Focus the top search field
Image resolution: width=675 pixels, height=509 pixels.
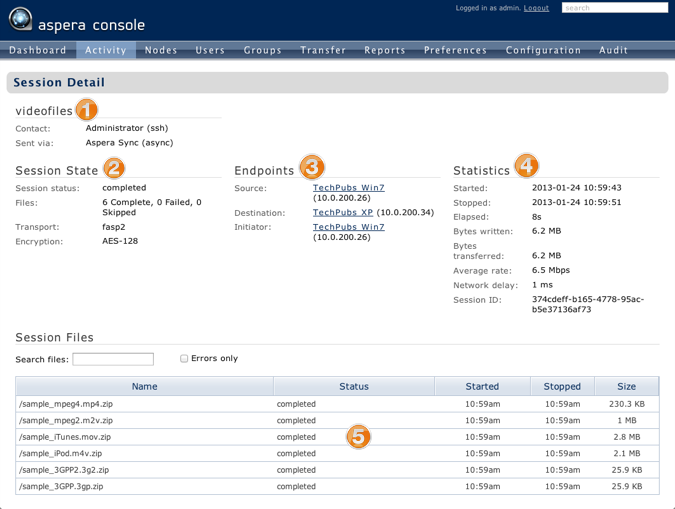pos(615,8)
